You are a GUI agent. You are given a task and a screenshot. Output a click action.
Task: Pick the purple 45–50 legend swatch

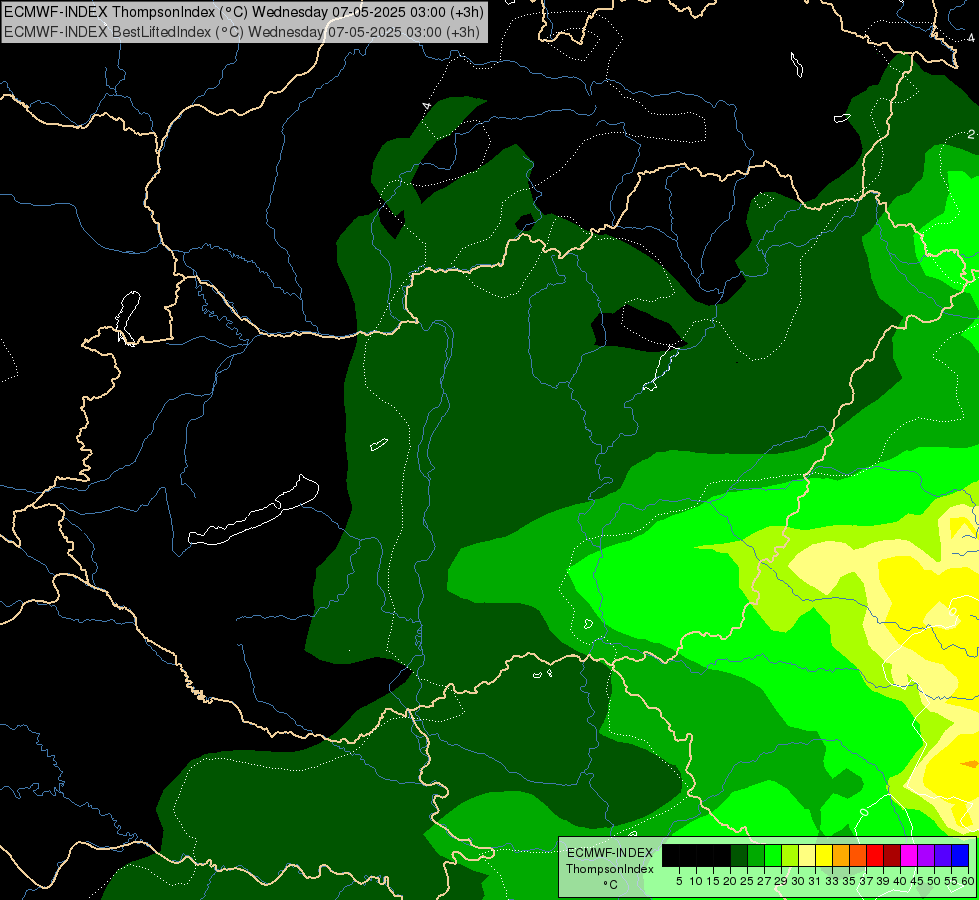927,855
